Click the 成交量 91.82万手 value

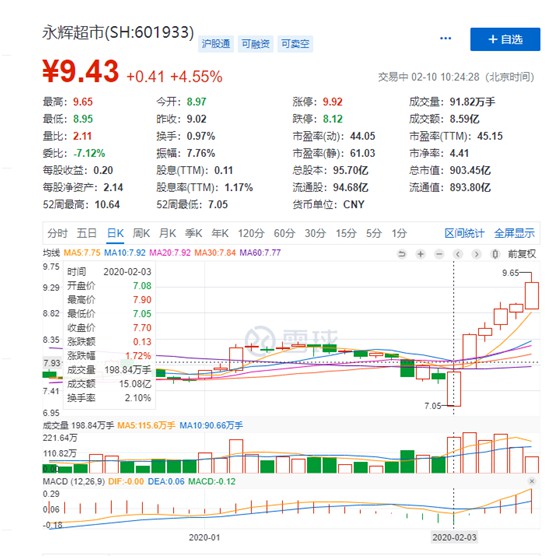pyautogui.click(x=472, y=102)
